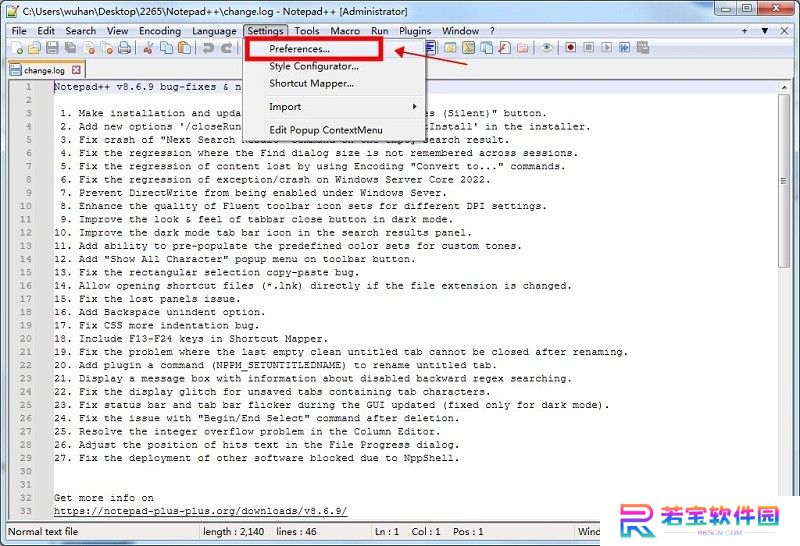Start macro recording with red dot icon
Screen dimensions: 800x546
coord(570,47)
